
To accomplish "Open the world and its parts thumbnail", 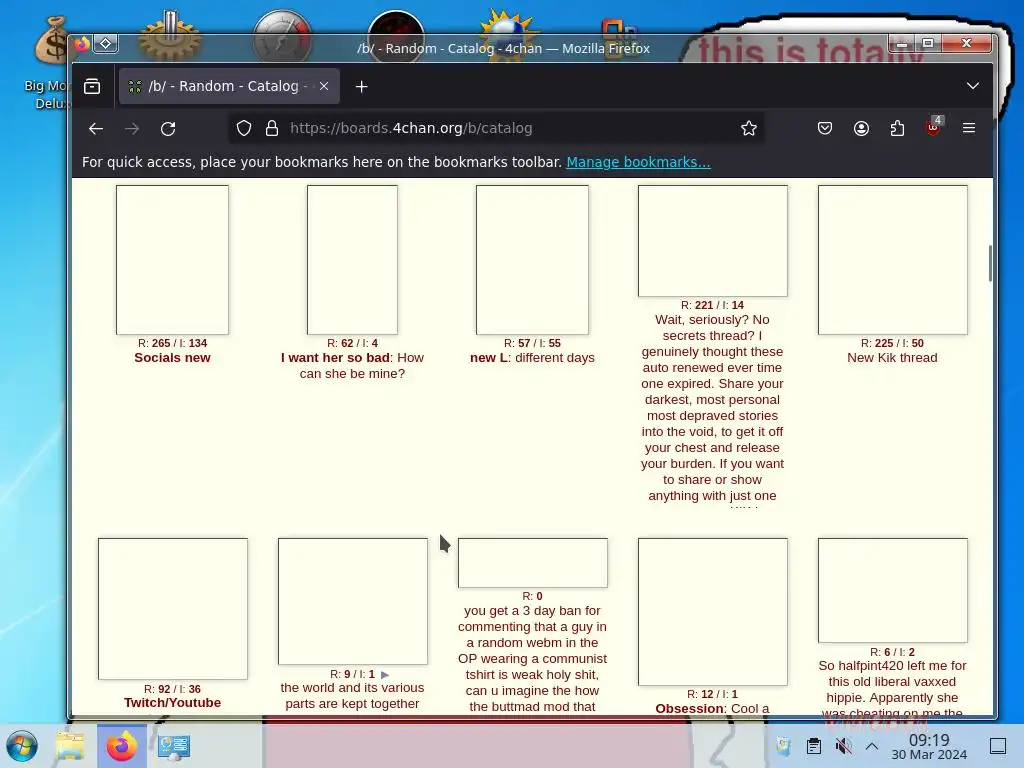I will pyautogui.click(x=353, y=601).
